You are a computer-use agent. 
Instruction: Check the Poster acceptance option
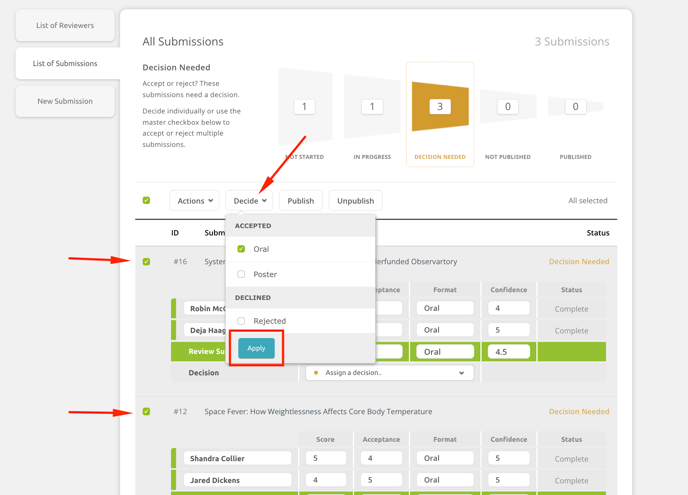pyautogui.click(x=241, y=274)
